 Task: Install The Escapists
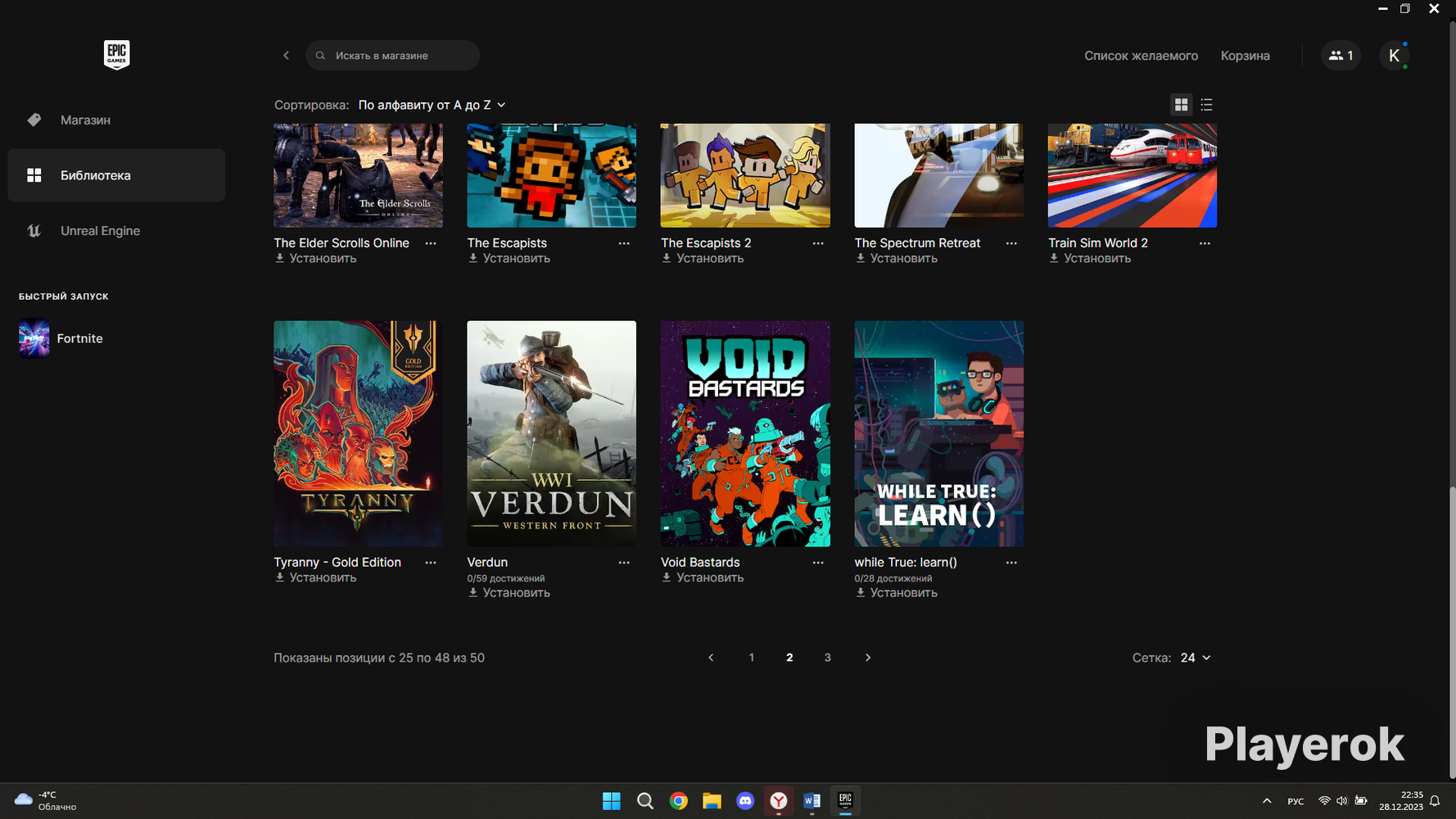[509, 259]
